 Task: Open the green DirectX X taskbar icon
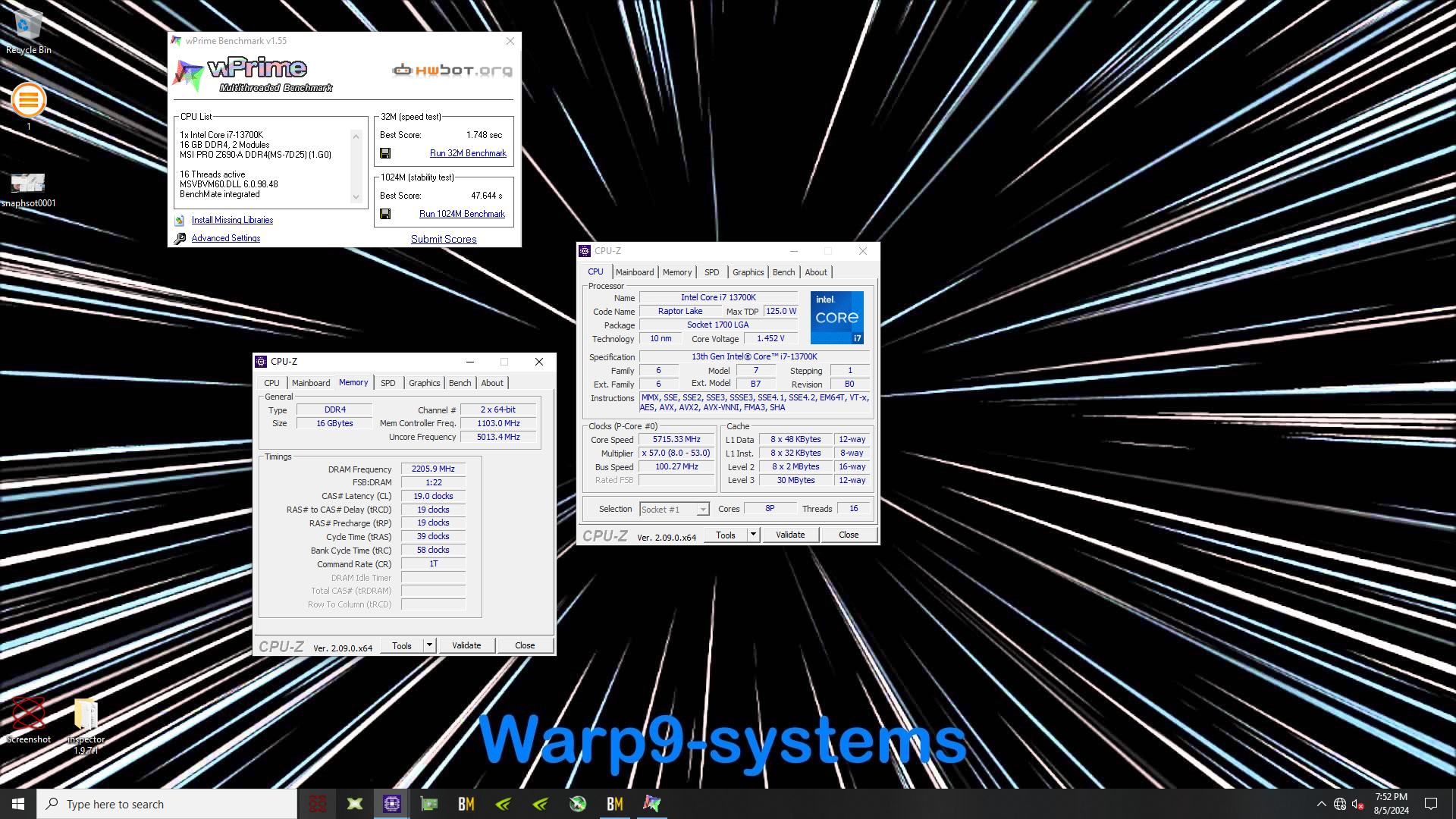pos(355,804)
